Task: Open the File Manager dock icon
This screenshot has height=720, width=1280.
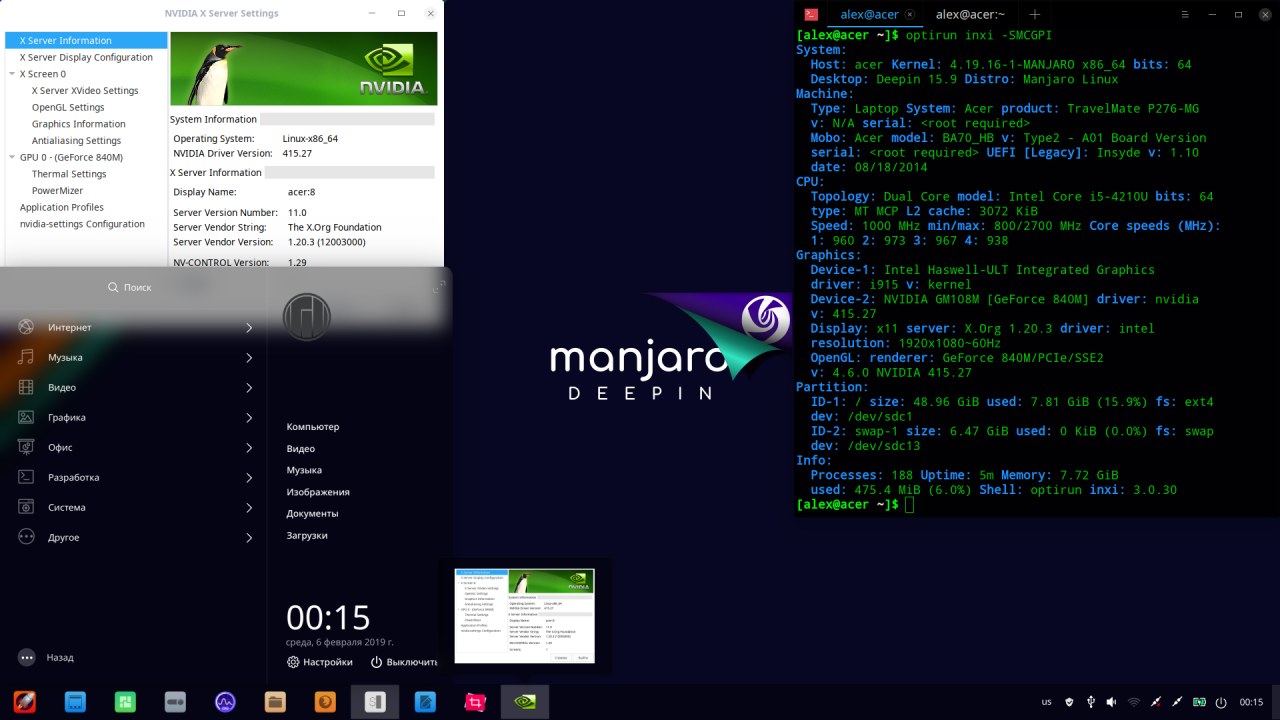Action: tap(275, 702)
